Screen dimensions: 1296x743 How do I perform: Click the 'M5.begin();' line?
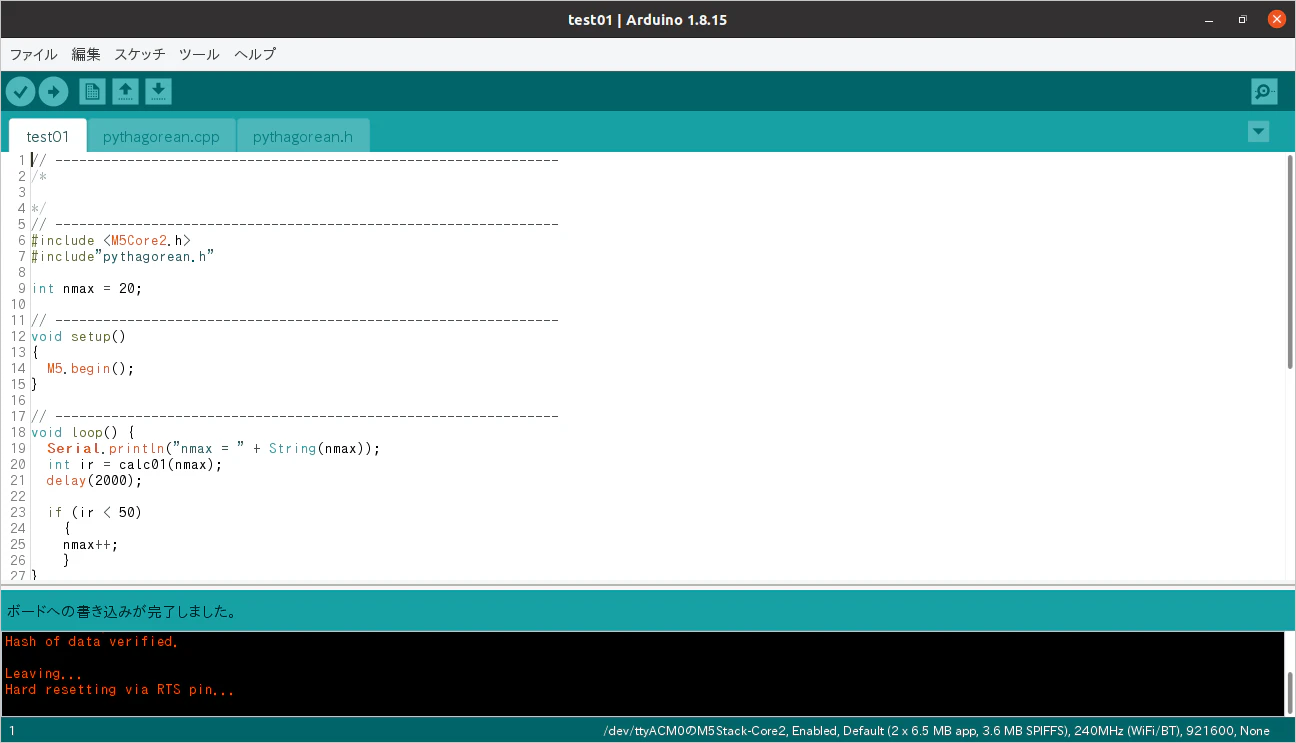[90, 368]
